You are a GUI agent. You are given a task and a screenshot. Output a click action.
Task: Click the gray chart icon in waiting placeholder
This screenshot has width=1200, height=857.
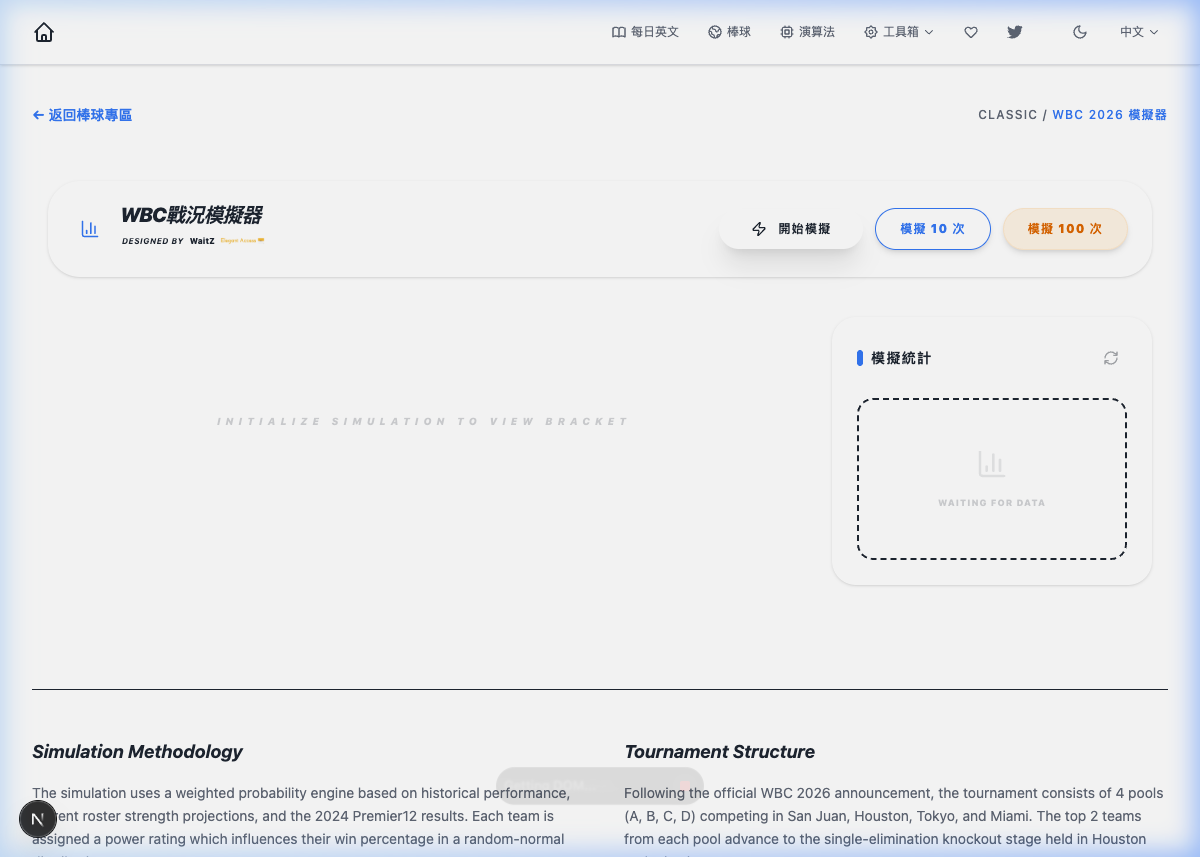(991, 464)
